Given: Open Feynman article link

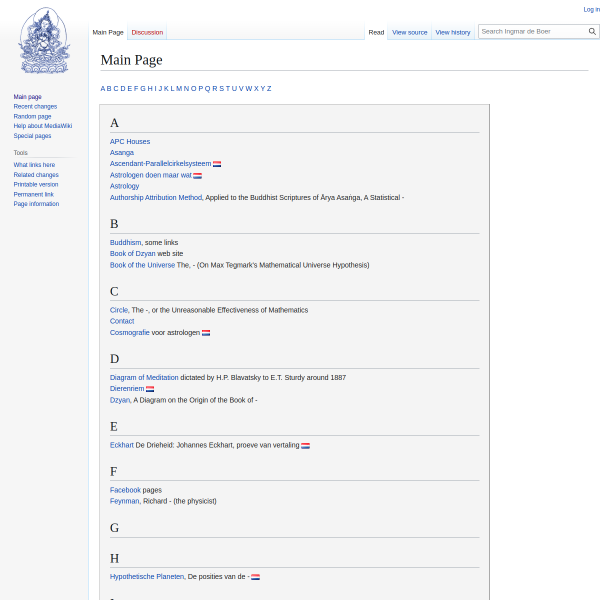Looking at the screenshot, I should (x=125, y=501).
